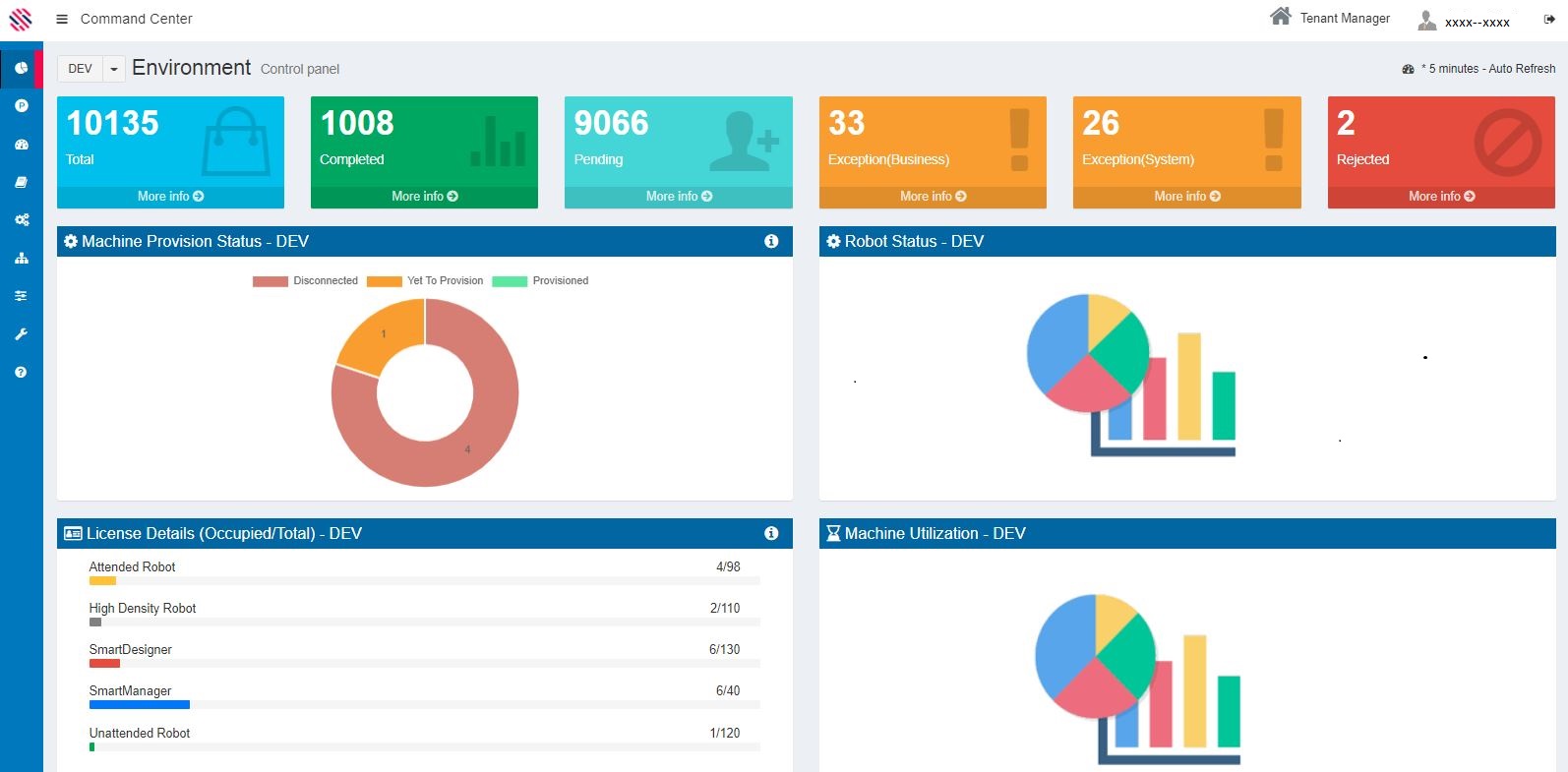The height and width of the screenshot is (772, 1568).
Task: Toggle Disconnected legend in provision chart
Action: [305, 281]
